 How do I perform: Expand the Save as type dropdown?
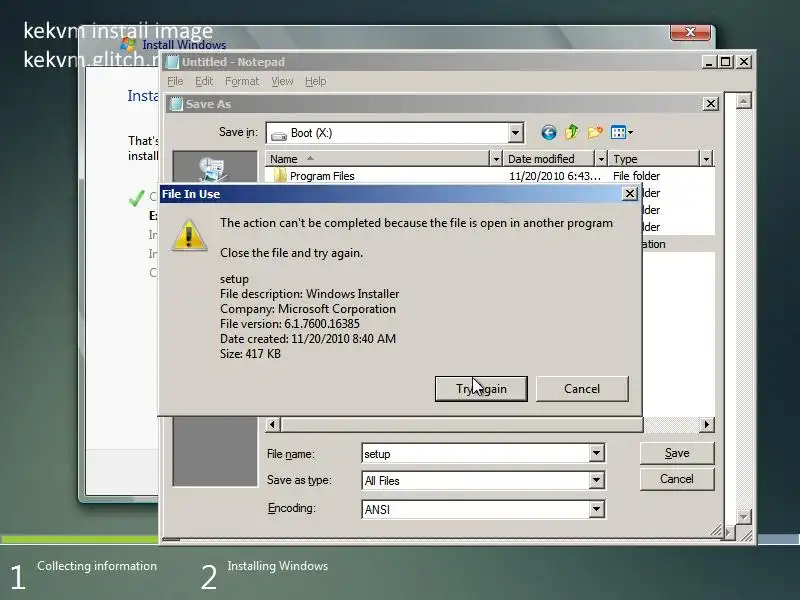pyautogui.click(x=596, y=480)
